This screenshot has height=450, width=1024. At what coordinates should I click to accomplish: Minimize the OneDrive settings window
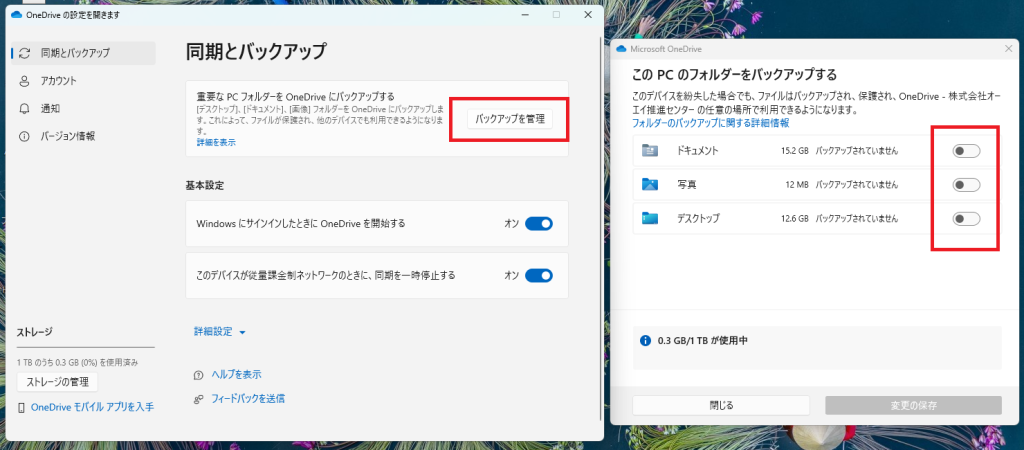[x=526, y=14]
